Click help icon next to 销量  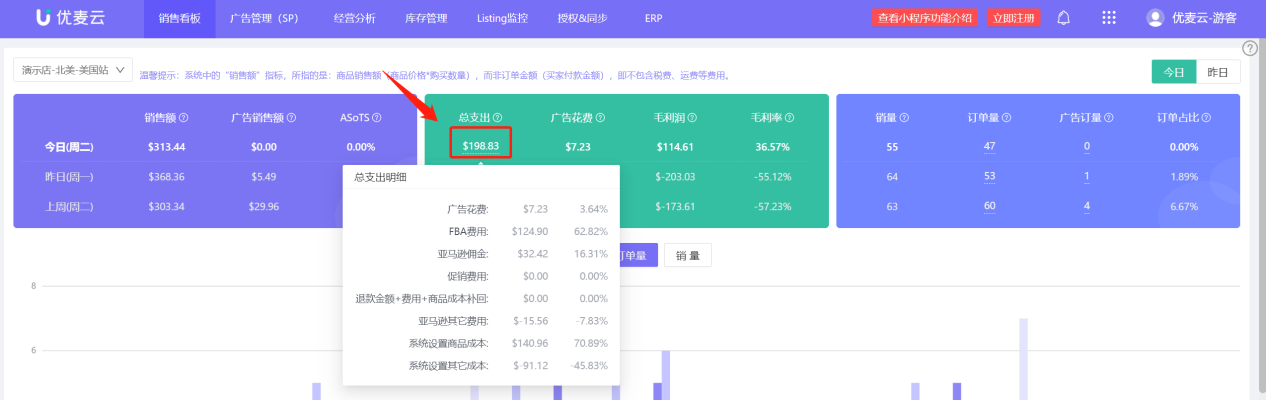904,118
